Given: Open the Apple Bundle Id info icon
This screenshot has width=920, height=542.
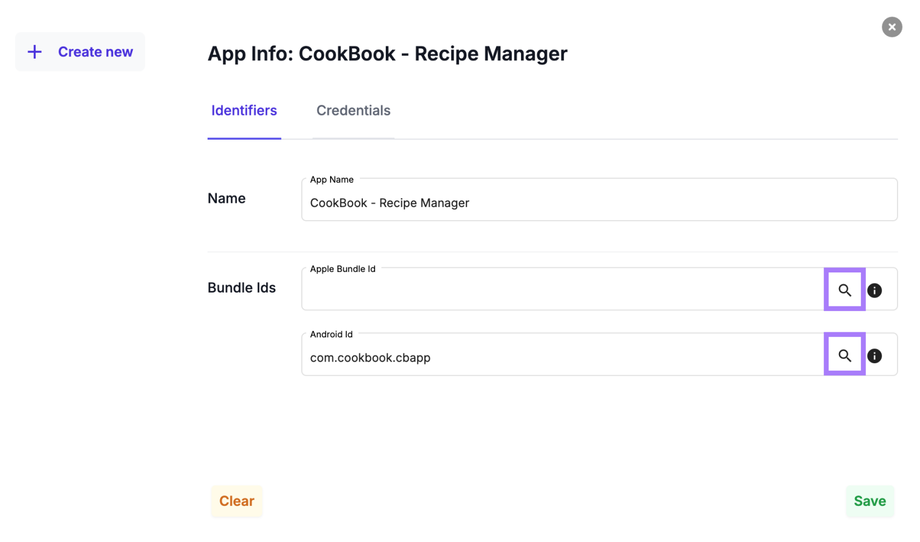Looking at the screenshot, I should 875,290.
